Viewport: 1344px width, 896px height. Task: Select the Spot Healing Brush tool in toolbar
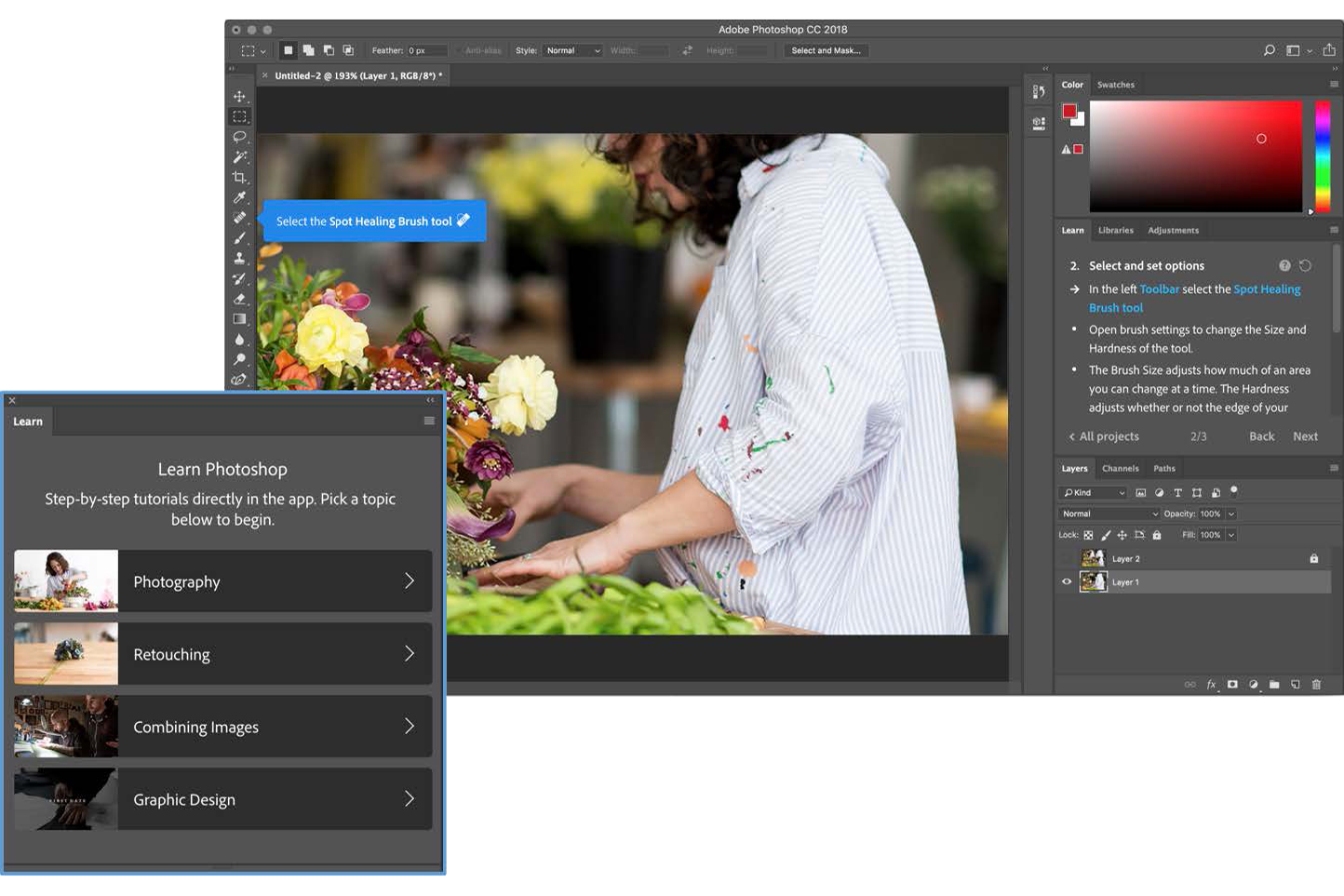point(239,218)
